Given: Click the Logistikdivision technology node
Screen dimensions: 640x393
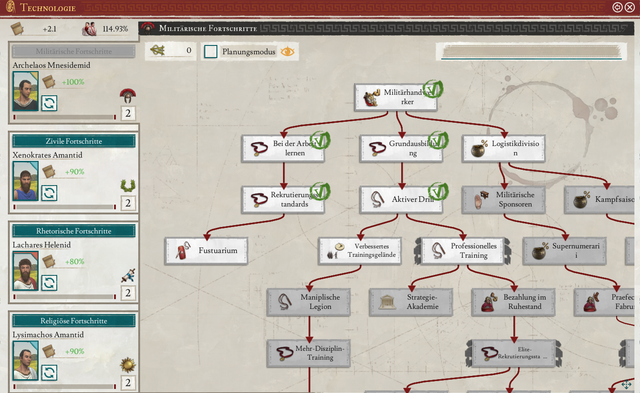Looking at the screenshot, I should [x=504, y=149].
